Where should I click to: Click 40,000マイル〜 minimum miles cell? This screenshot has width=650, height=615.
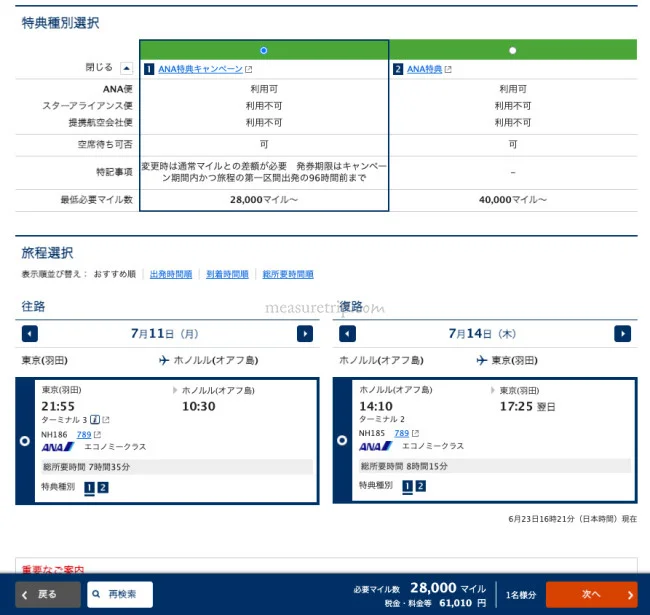click(513, 200)
